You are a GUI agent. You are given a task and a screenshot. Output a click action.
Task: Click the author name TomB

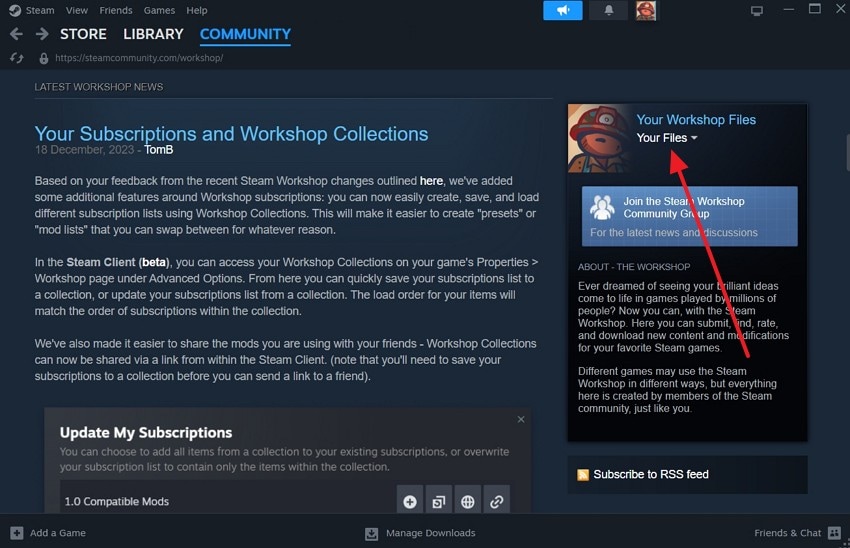tap(158, 150)
